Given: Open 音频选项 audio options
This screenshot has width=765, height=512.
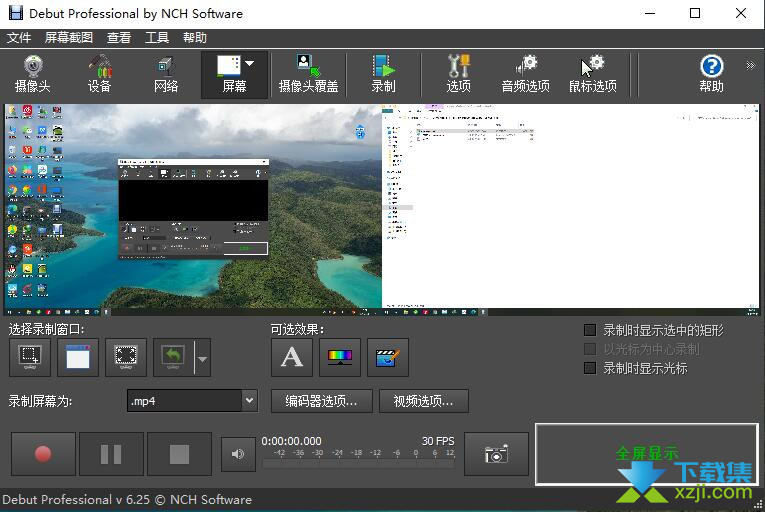Looking at the screenshot, I should (x=525, y=75).
